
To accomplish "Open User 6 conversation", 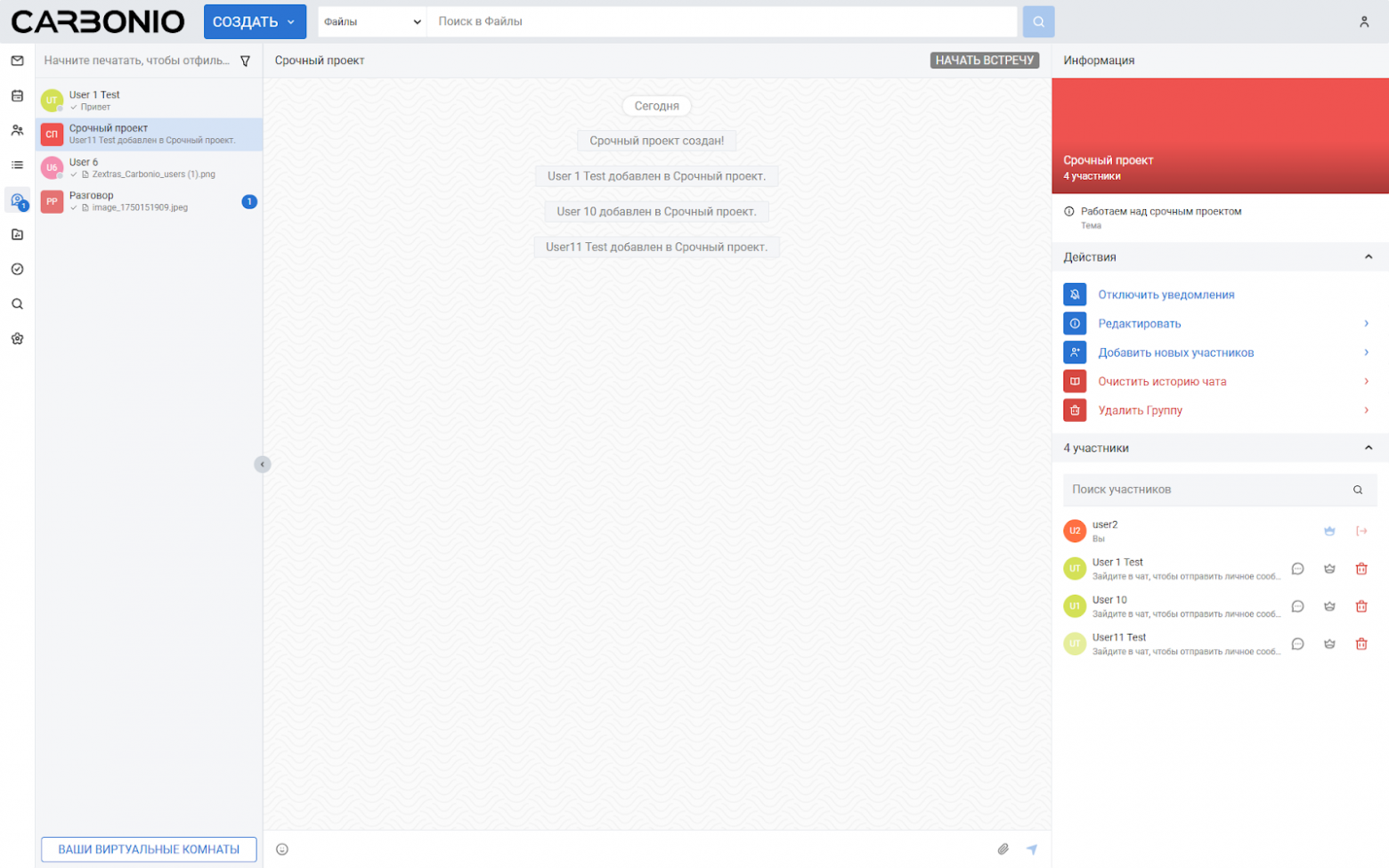I will [149, 168].
